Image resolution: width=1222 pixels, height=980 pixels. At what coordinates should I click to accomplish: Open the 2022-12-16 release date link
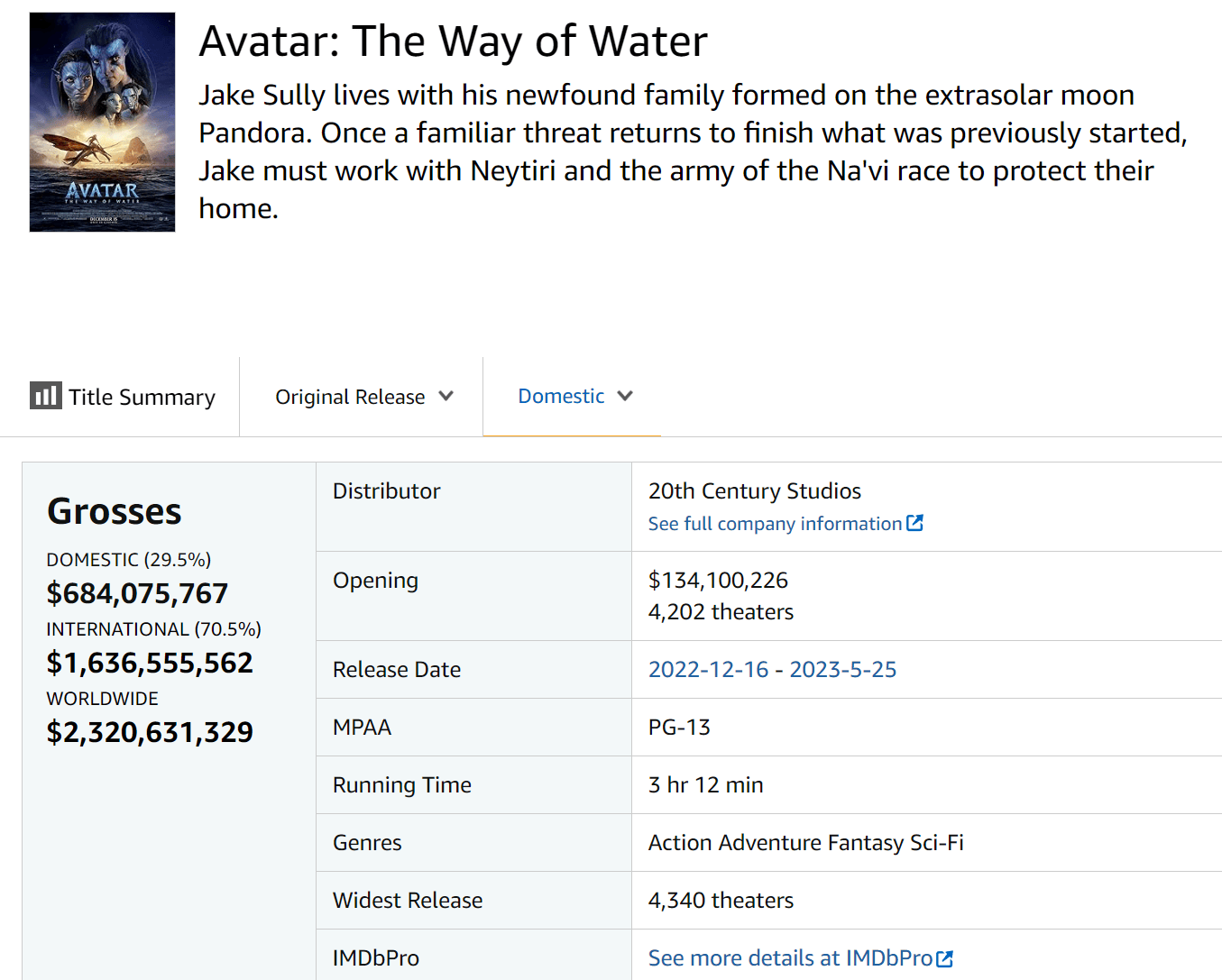(708, 669)
